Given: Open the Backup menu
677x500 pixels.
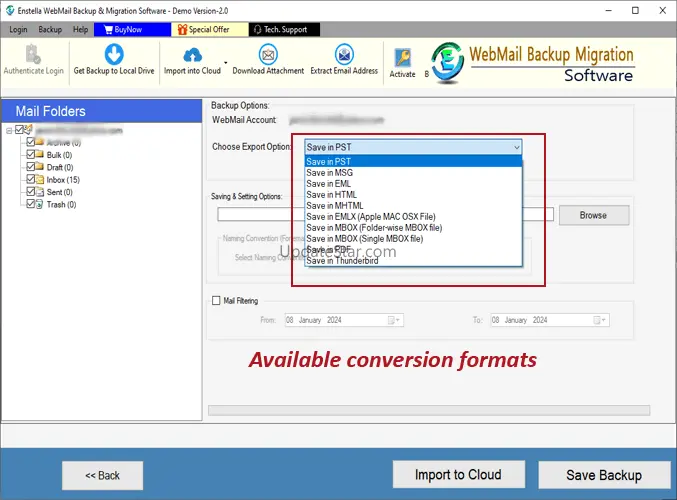Looking at the screenshot, I should [50, 29].
